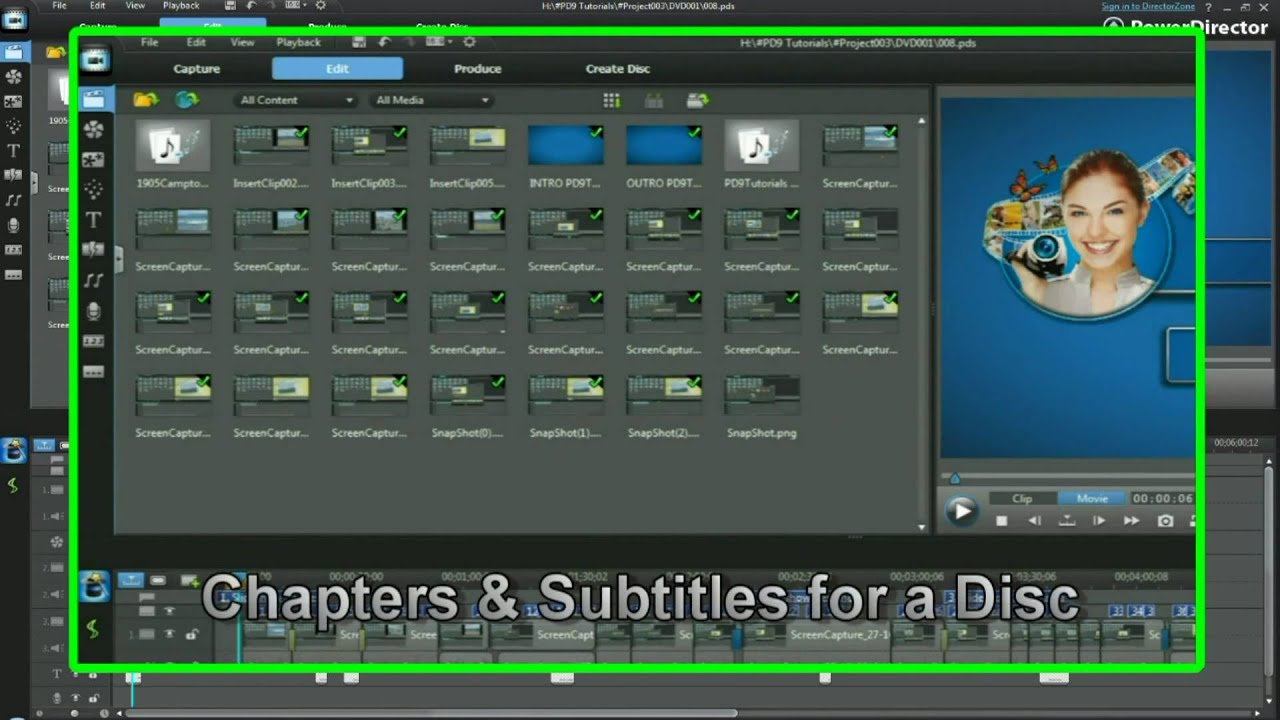Click preview seek slider handle
The image size is (1280, 720).
(x=954, y=479)
